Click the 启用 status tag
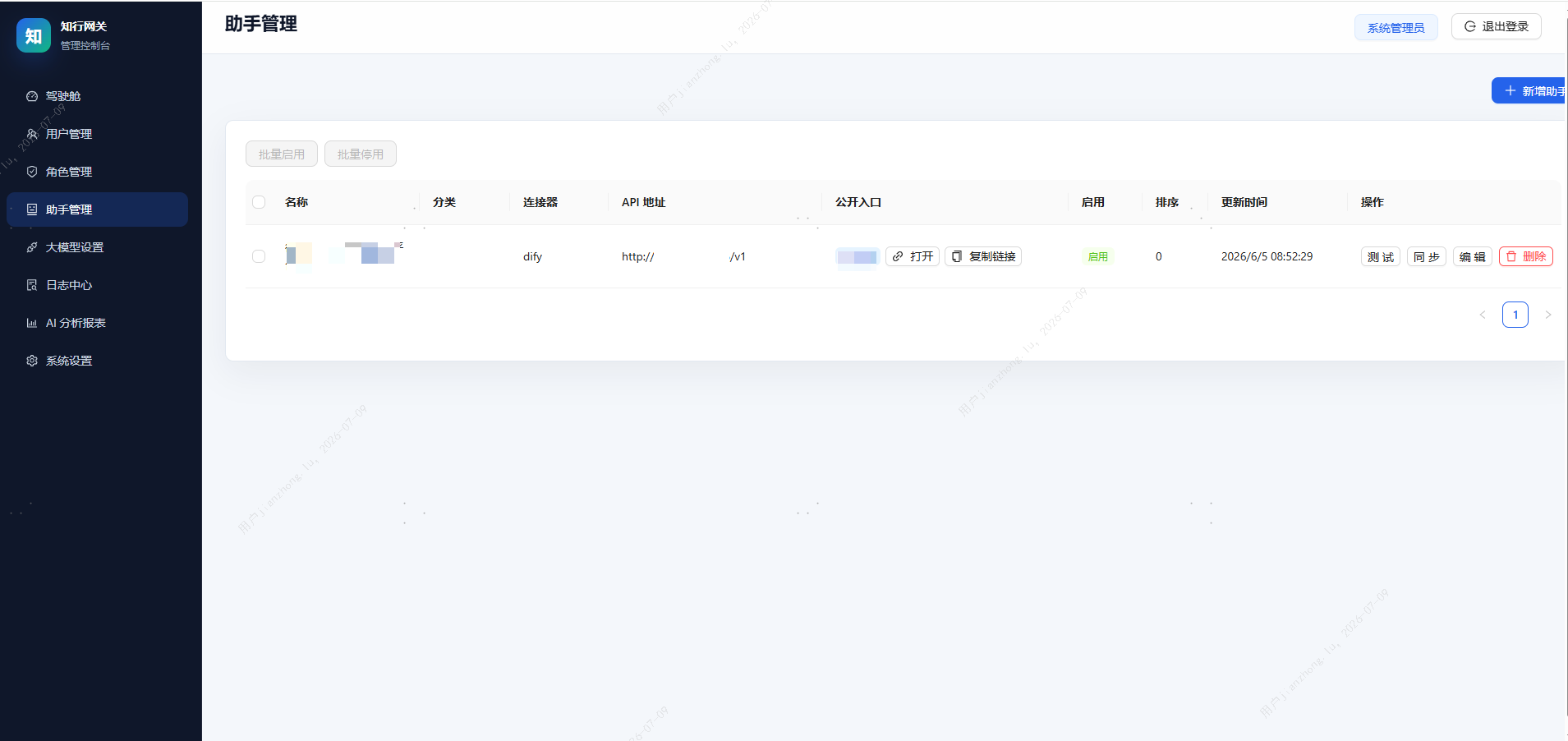Viewport: 1568px width, 741px height. click(x=1098, y=256)
